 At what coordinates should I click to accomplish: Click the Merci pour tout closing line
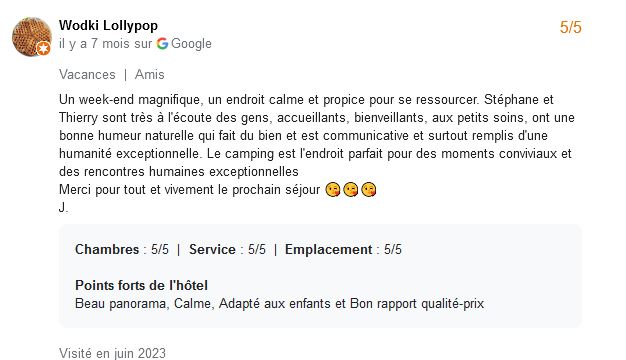(x=190, y=190)
